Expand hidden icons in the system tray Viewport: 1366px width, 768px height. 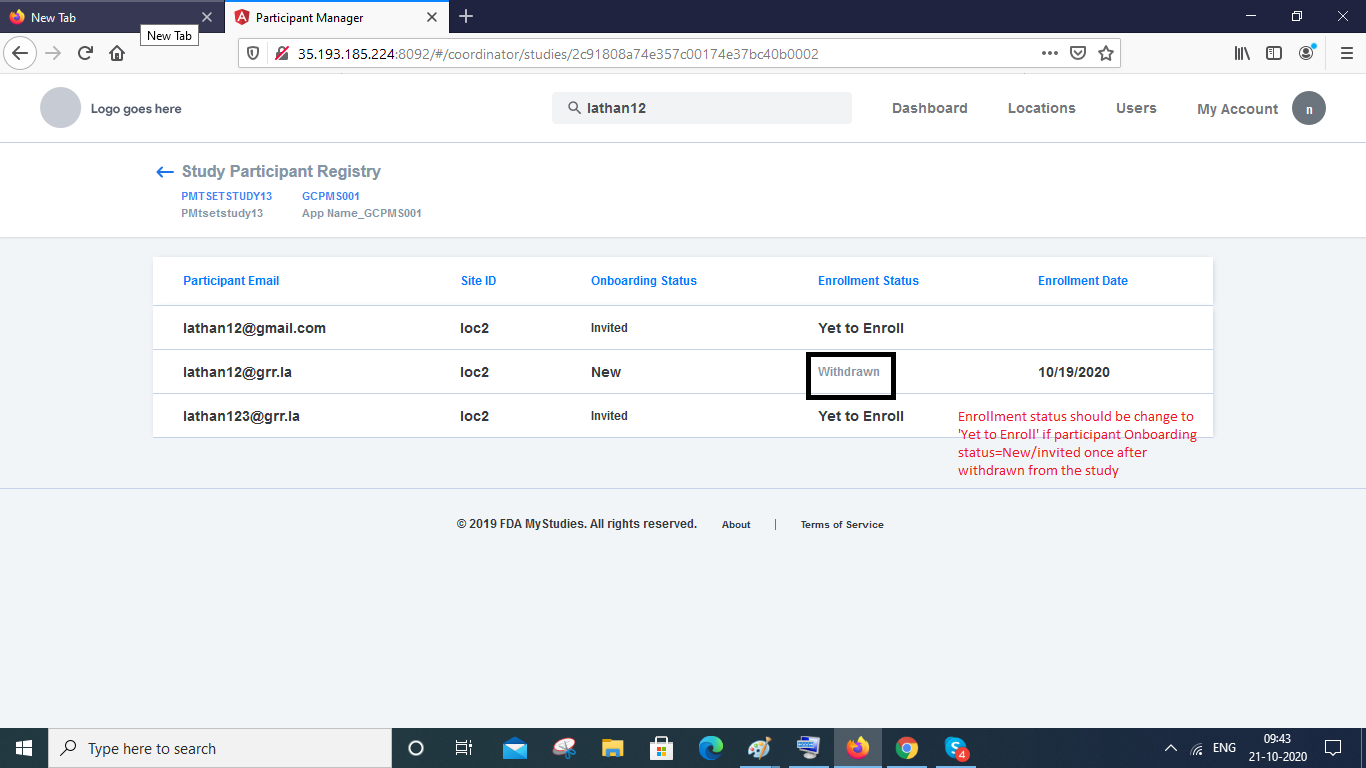pyautogui.click(x=1170, y=747)
